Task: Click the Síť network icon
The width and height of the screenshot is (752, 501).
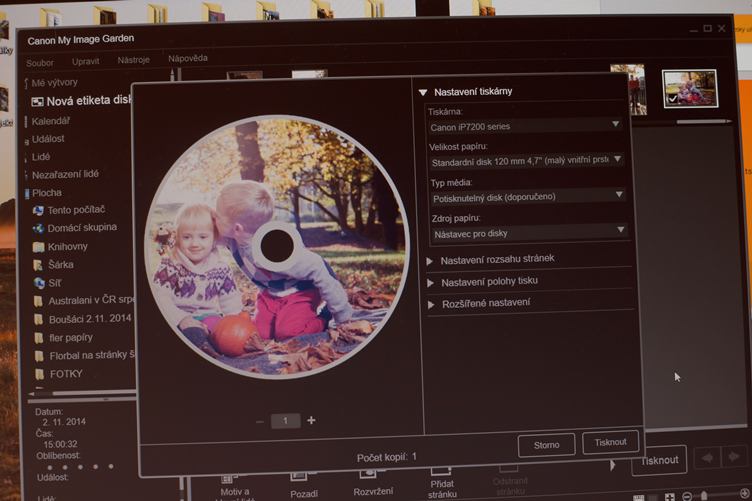Action: 39,283
